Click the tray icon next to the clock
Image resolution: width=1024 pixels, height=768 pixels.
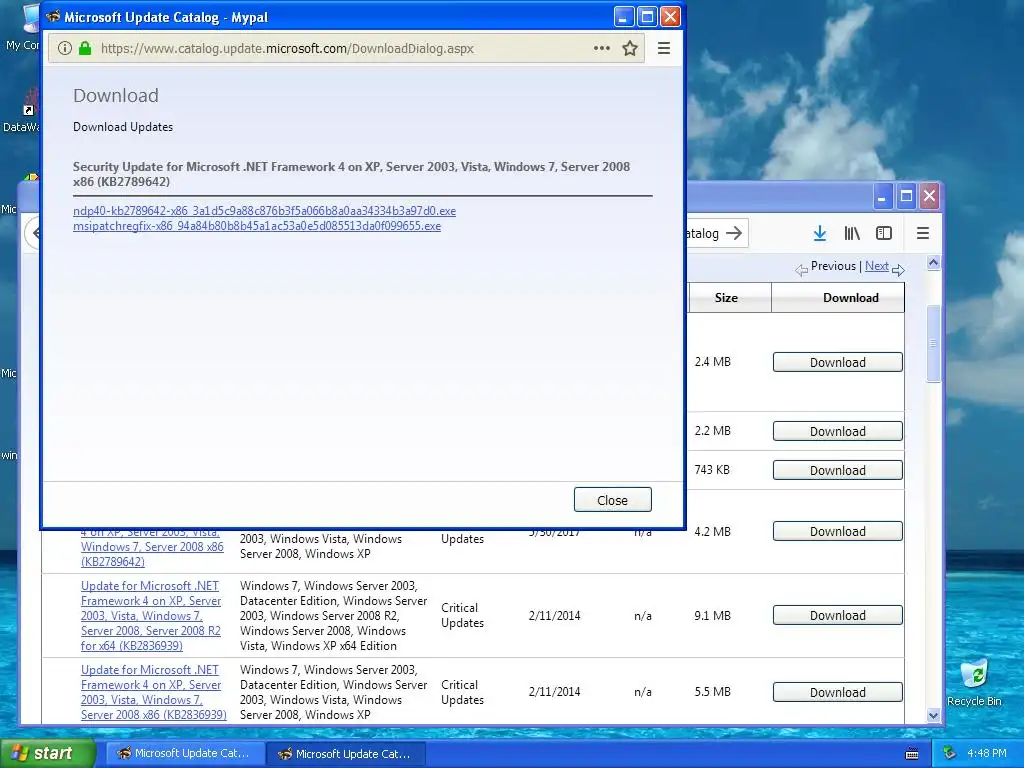950,753
